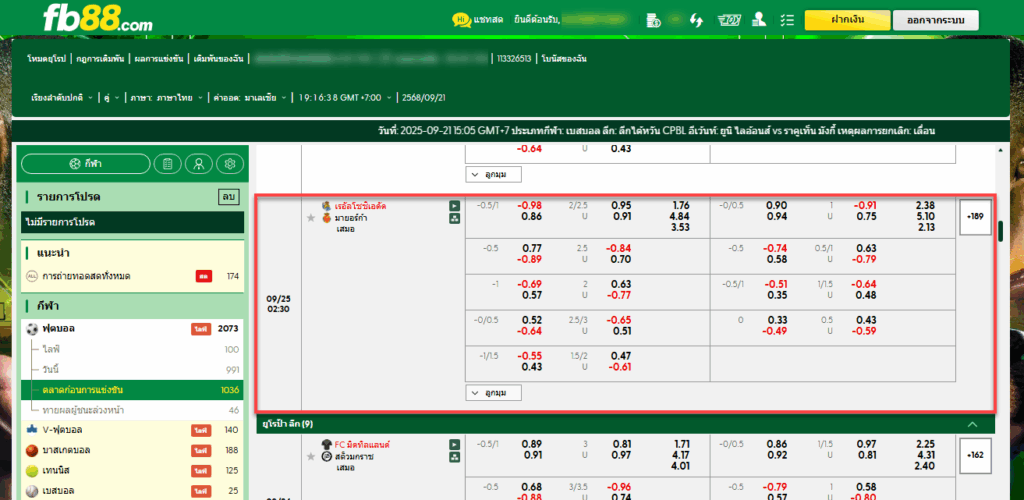
Task: Select the 1.76 home win odds
Action: (x=680, y=206)
